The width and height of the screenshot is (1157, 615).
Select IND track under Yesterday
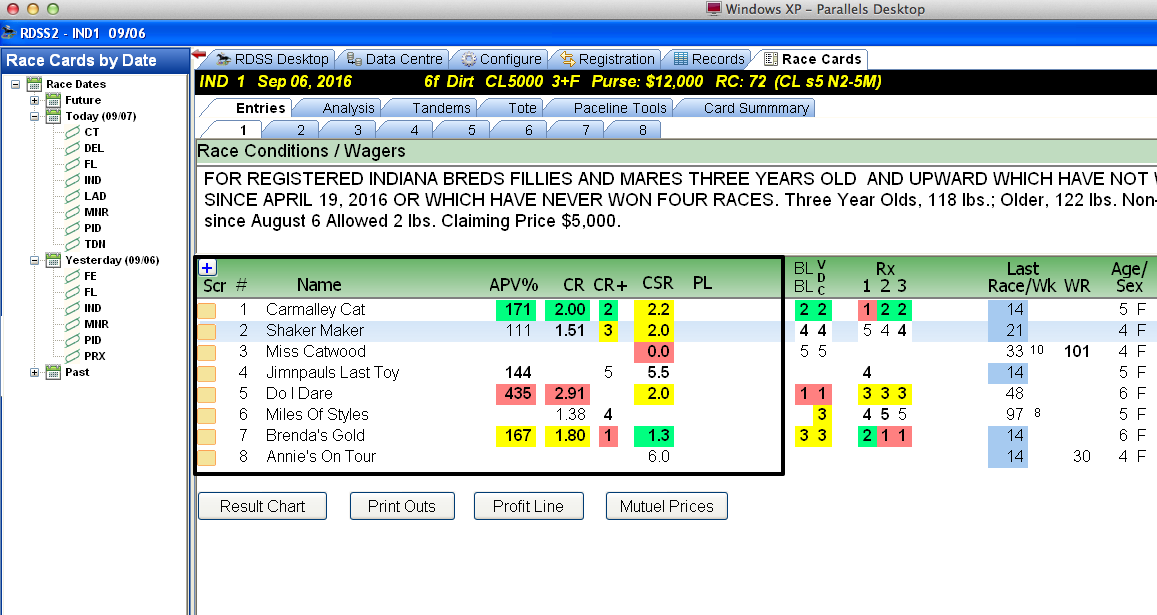pos(92,308)
